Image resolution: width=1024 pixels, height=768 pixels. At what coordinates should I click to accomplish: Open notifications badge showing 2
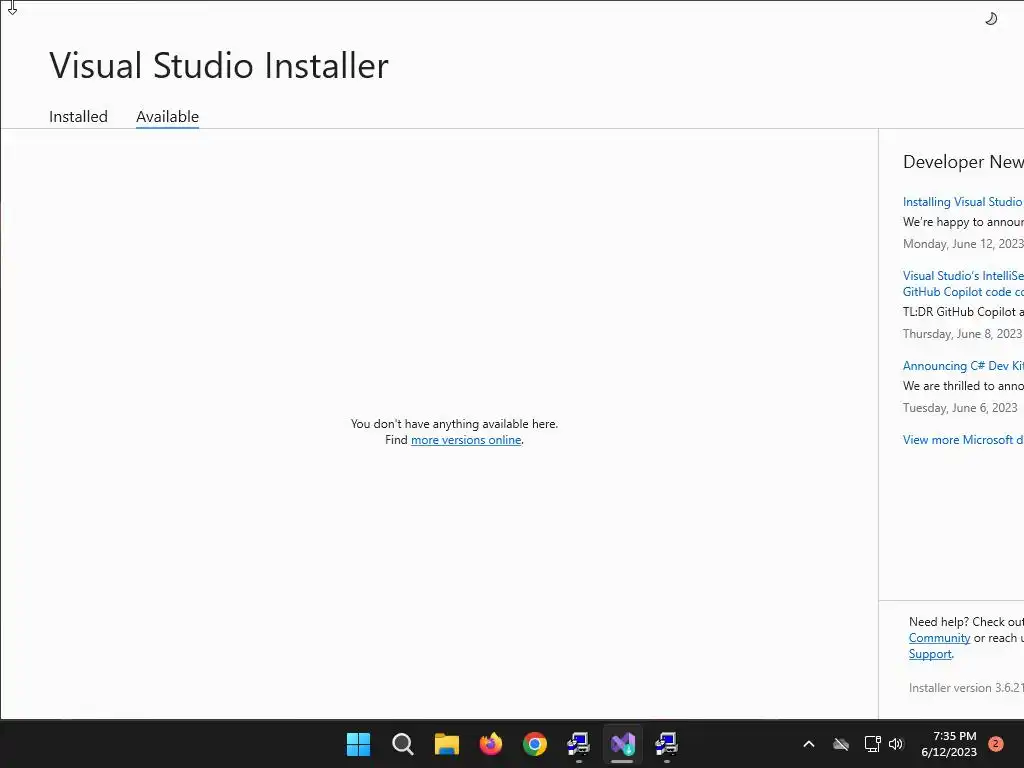(x=996, y=744)
